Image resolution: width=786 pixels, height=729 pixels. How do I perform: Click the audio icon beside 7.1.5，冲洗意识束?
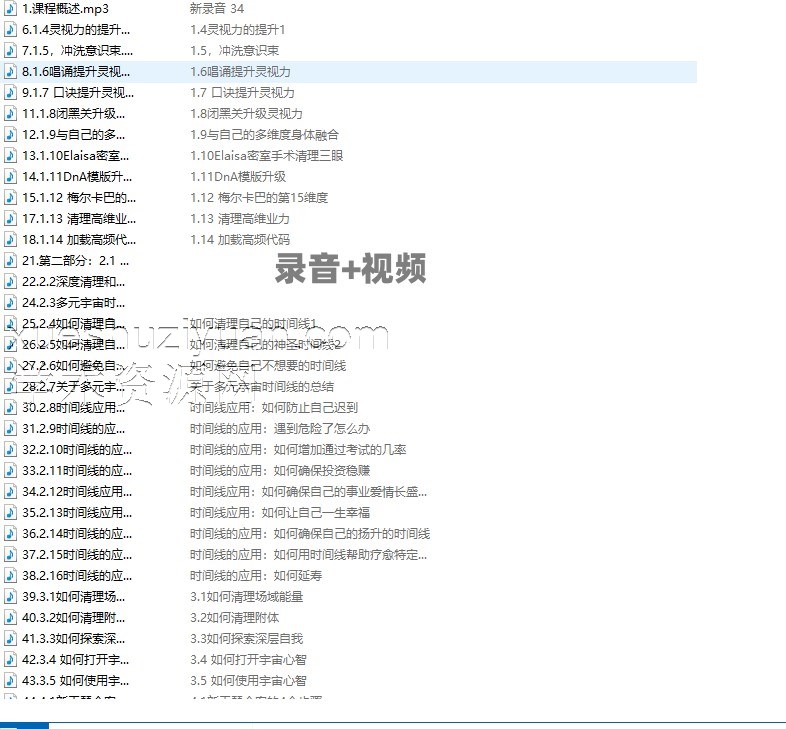click(10, 51)
